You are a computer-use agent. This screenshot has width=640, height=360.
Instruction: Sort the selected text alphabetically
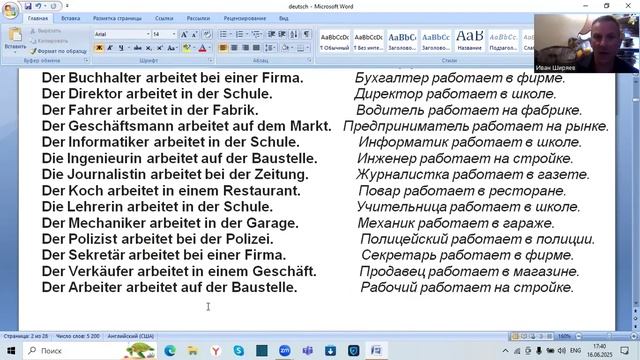[294, 34]
